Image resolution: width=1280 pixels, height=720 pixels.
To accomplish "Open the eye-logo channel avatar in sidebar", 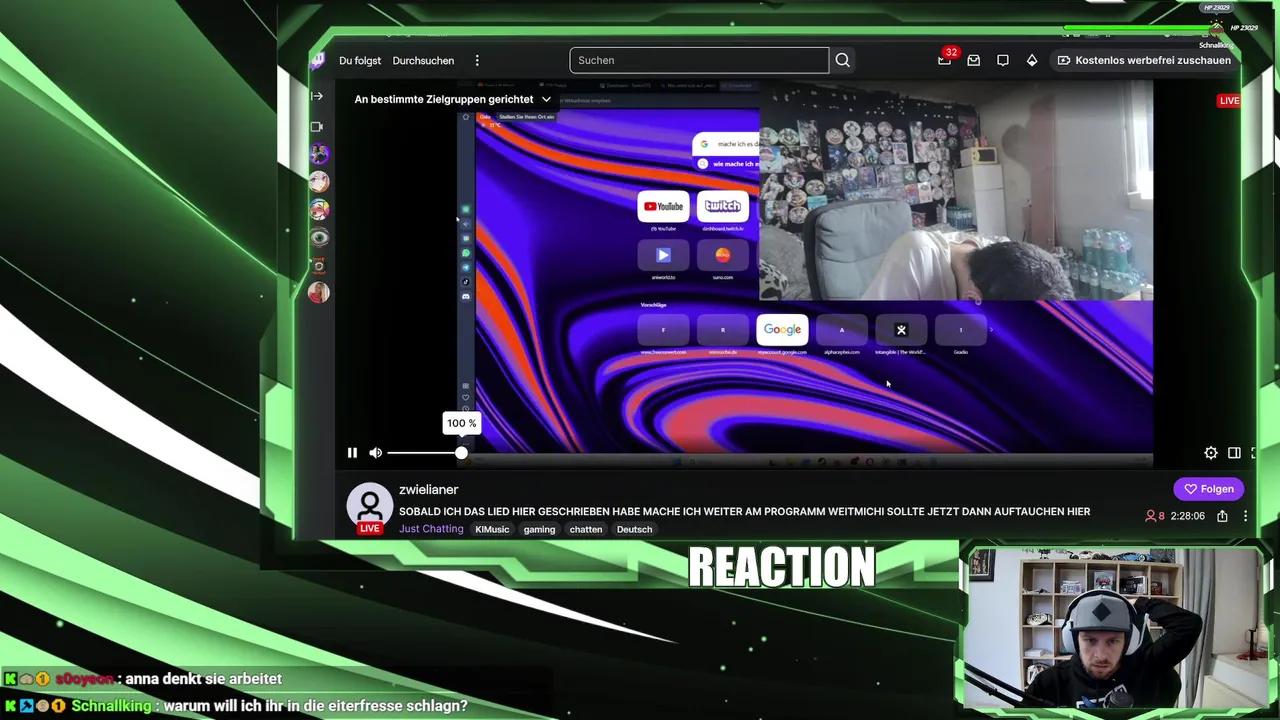I will point(319,237).
